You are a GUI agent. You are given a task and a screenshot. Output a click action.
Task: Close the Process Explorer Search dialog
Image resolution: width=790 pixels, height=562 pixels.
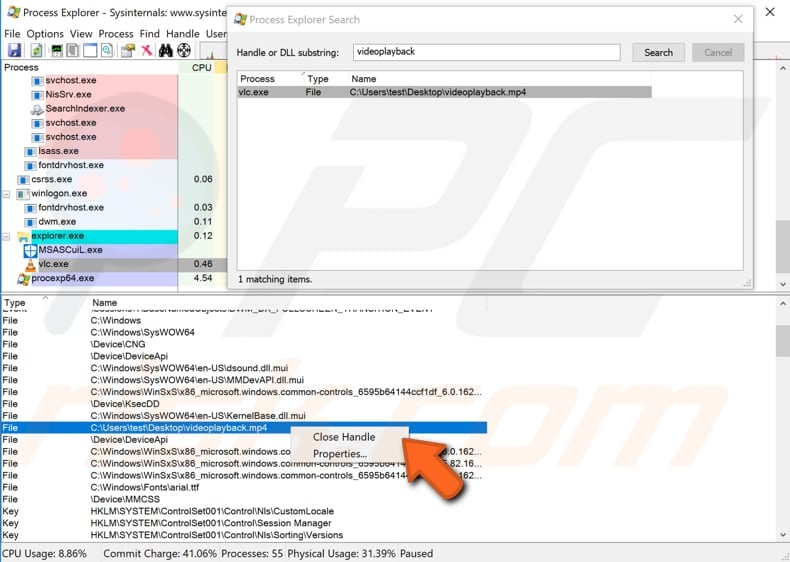pos(738,19)
